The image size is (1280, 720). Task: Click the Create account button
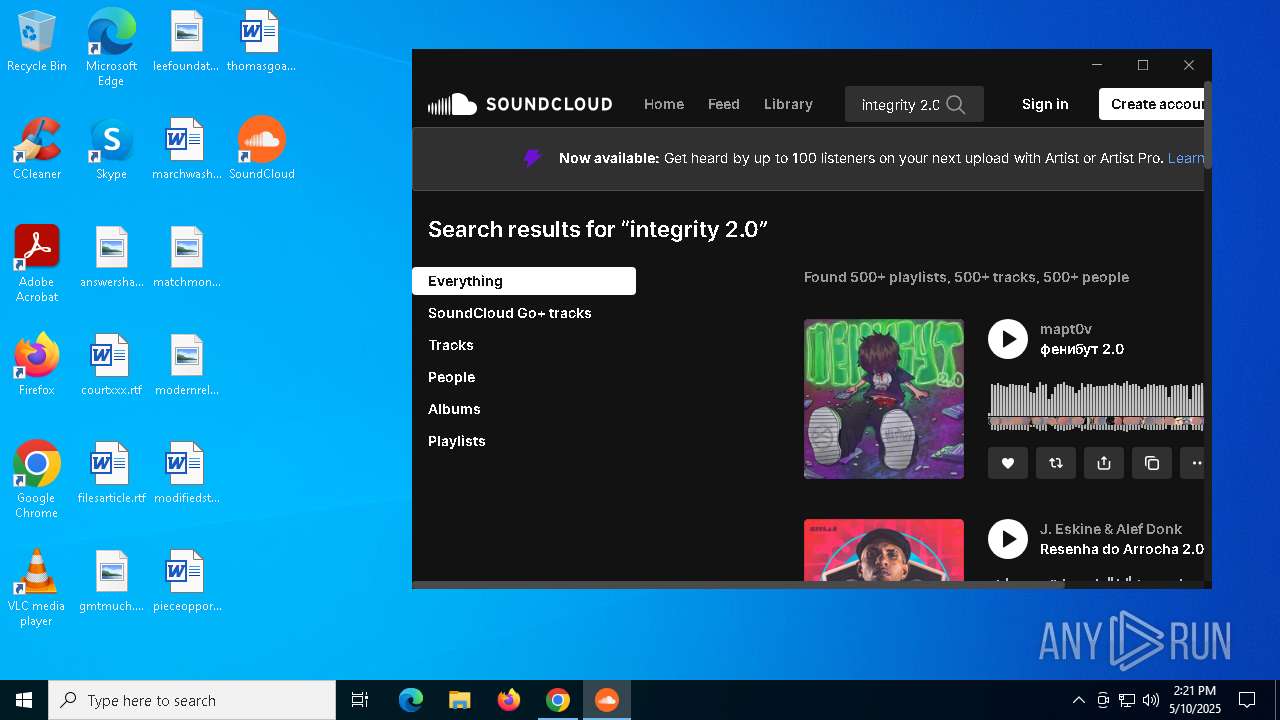1152,104
